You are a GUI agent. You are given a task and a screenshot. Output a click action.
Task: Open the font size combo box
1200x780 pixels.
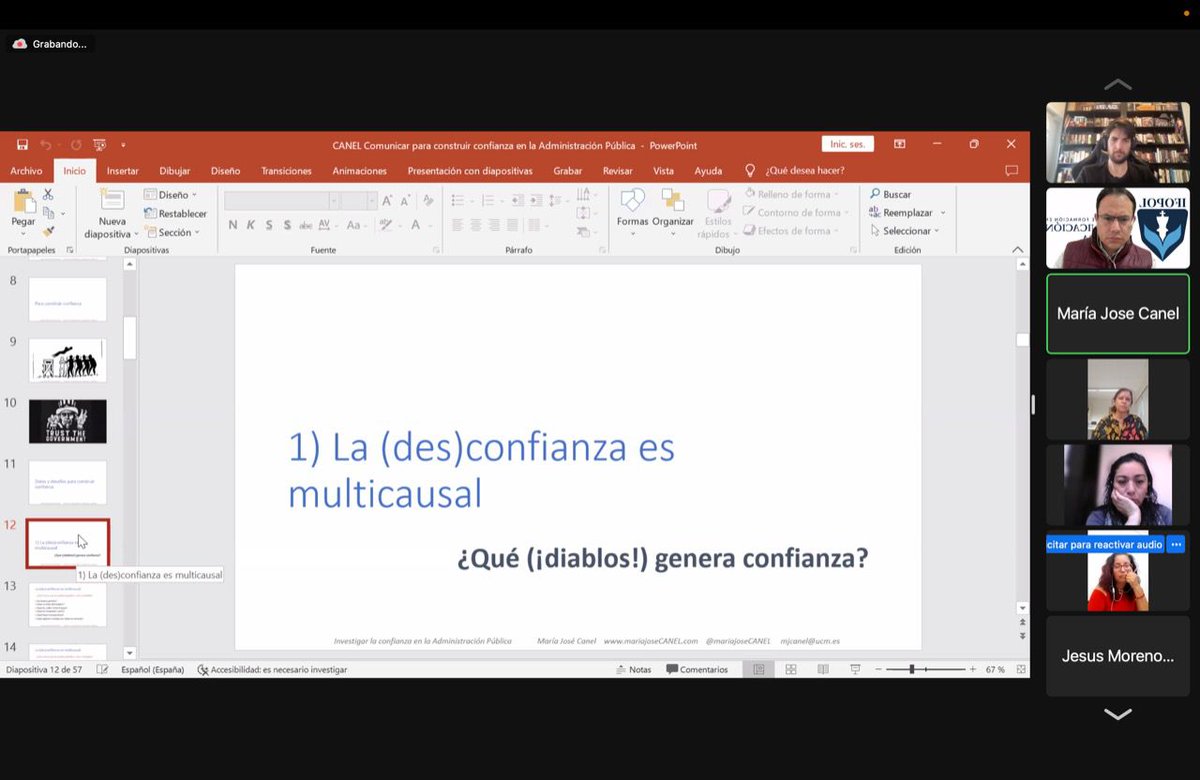[358, 201]
